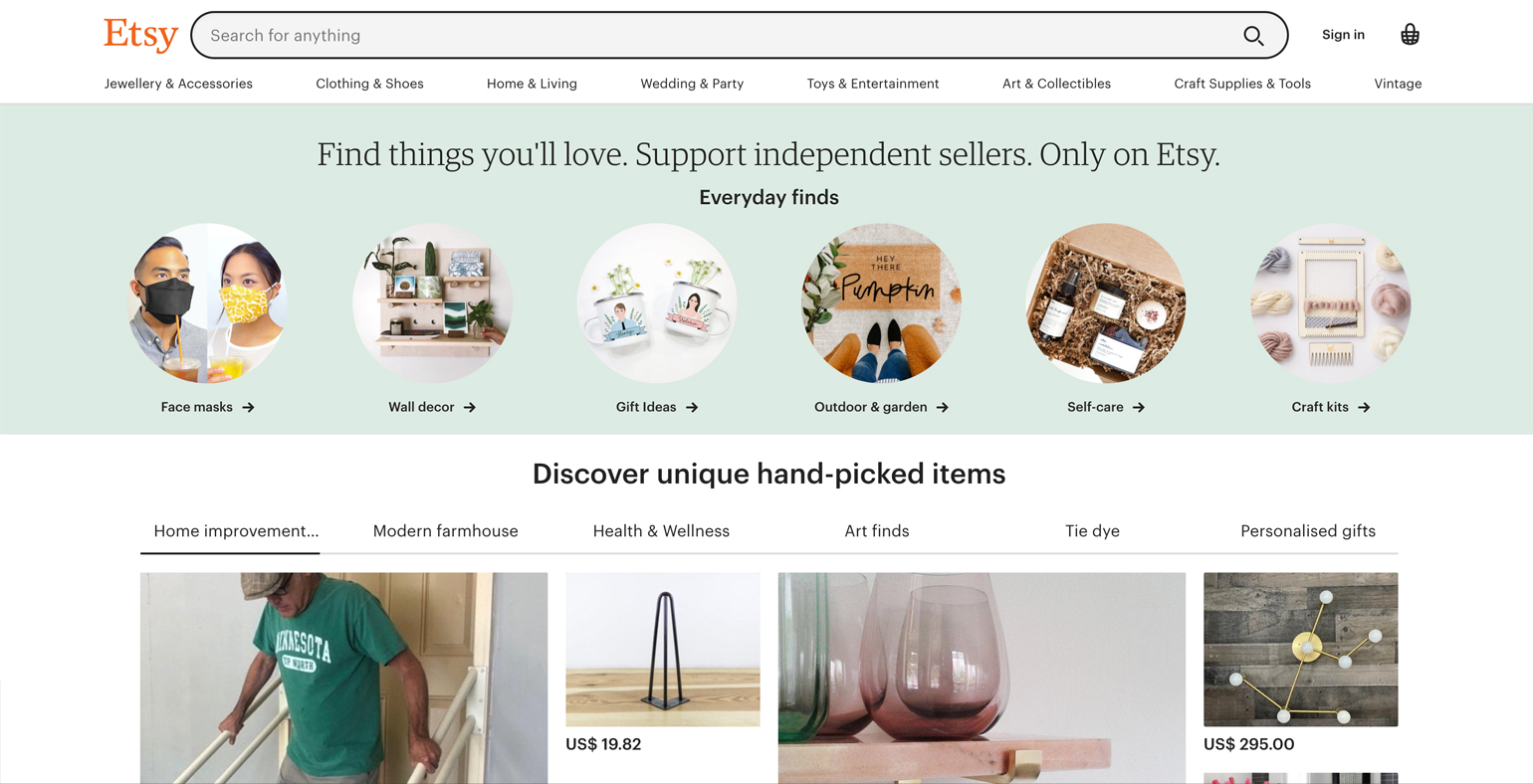Switch to the Tie dye tab
This screenshot has width=1533, height=784.
[x=1092, y=530]
